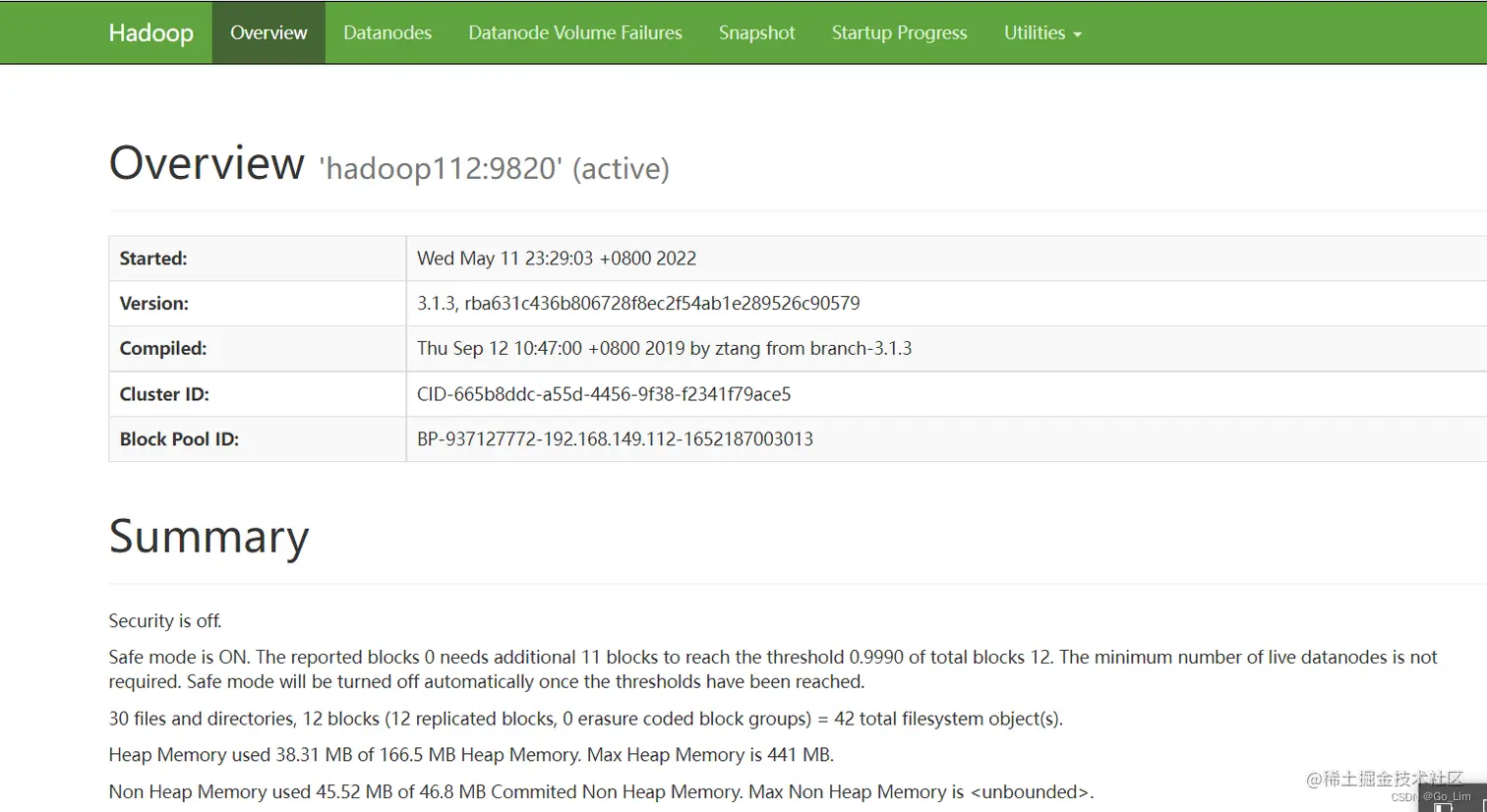Select the Non Heap Memory used 45.52 MB line
1487x812 pixels.
(x=601, y=791)
